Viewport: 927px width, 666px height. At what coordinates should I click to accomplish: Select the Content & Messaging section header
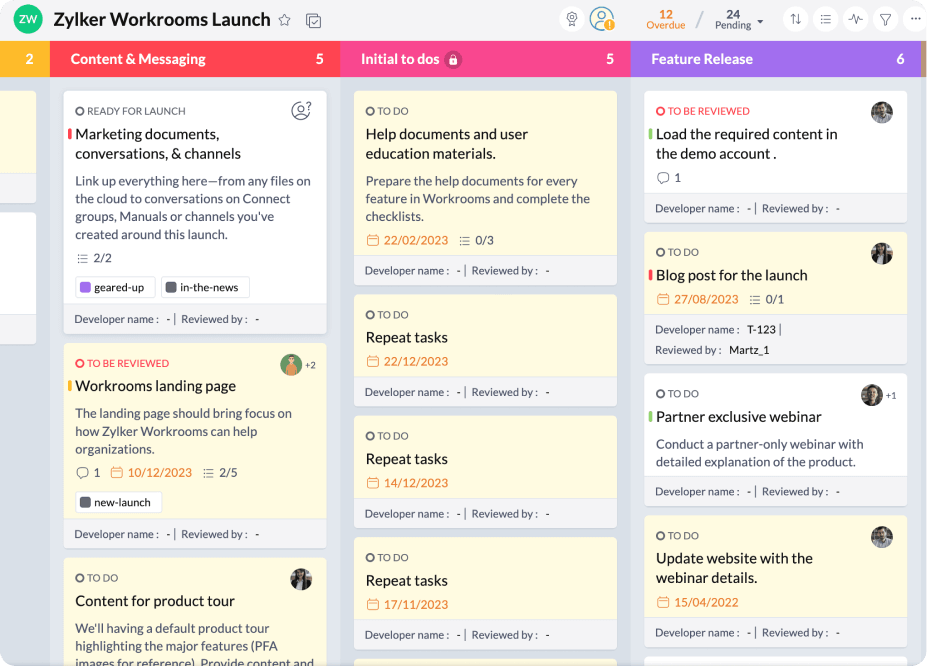pyautogui.click(x=195, y=59)
